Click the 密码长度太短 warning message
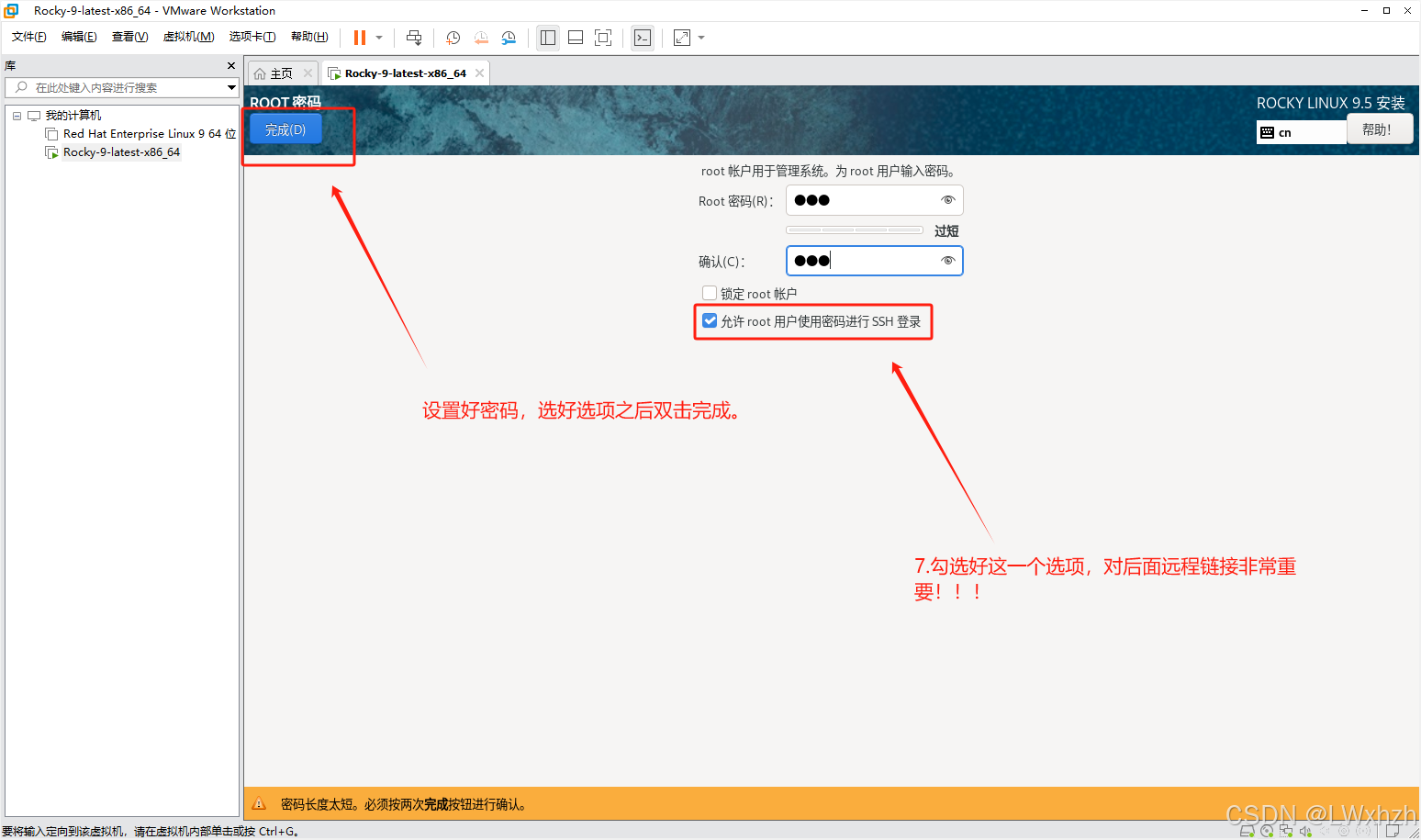 [404, 804]
